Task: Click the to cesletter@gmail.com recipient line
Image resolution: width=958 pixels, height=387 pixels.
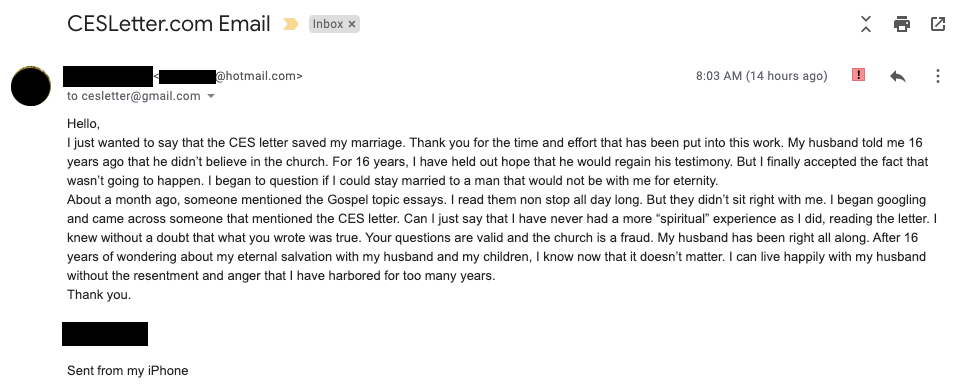Action: [x=134, y=96]
